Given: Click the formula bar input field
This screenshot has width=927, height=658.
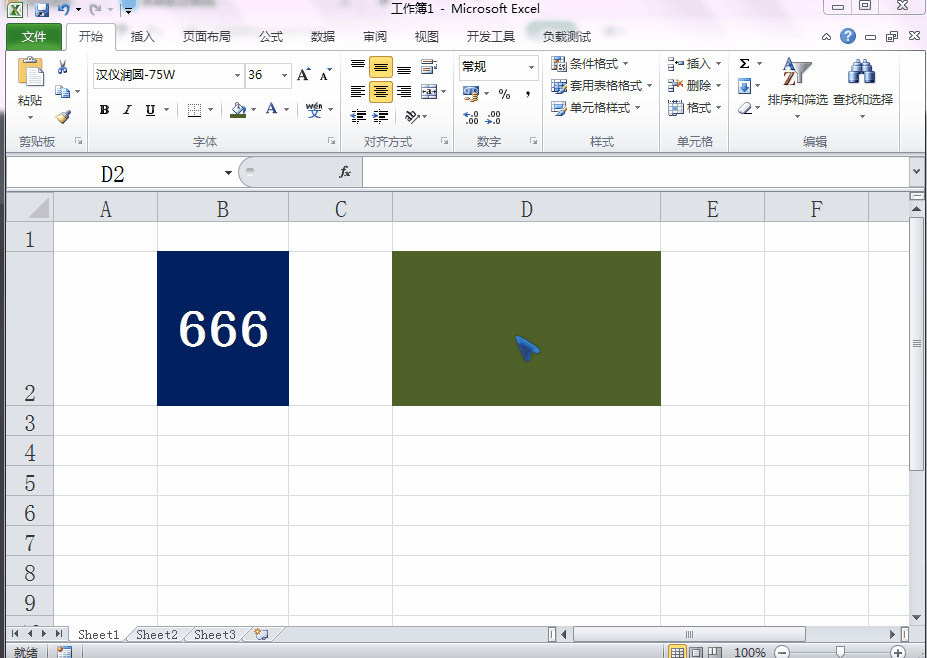Looking at the screenshot, I should (636, 172).
